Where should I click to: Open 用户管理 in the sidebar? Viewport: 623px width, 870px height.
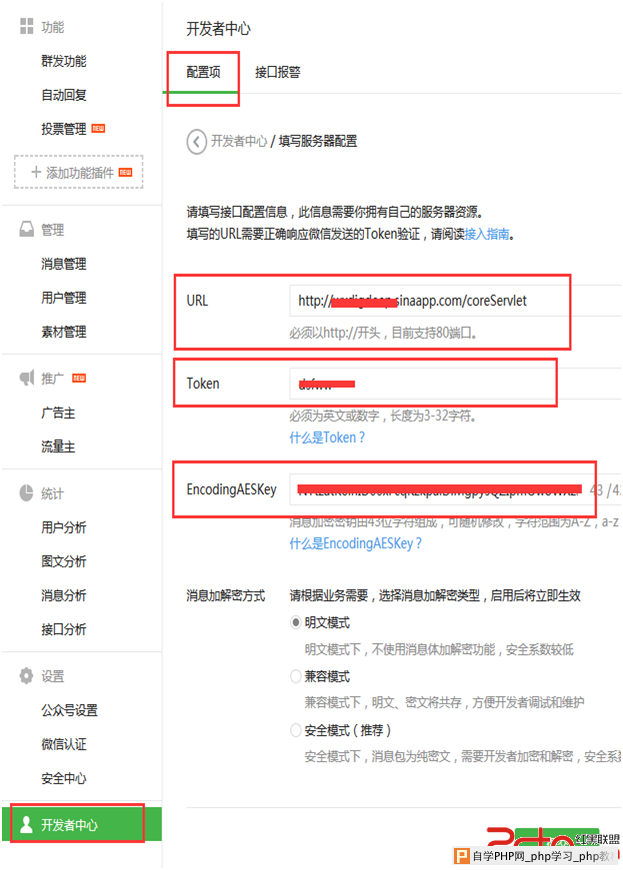point(64,298)
